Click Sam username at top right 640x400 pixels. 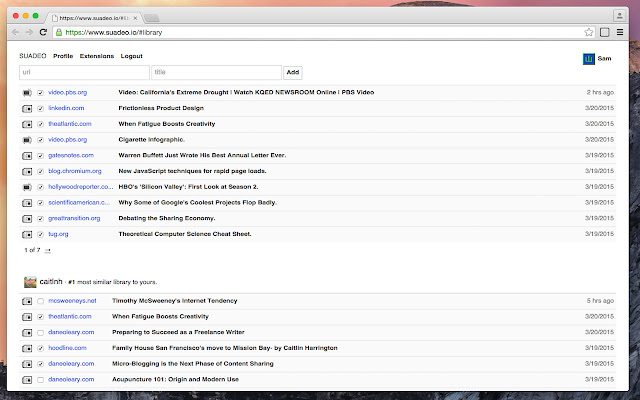click(x=604, y=58)
